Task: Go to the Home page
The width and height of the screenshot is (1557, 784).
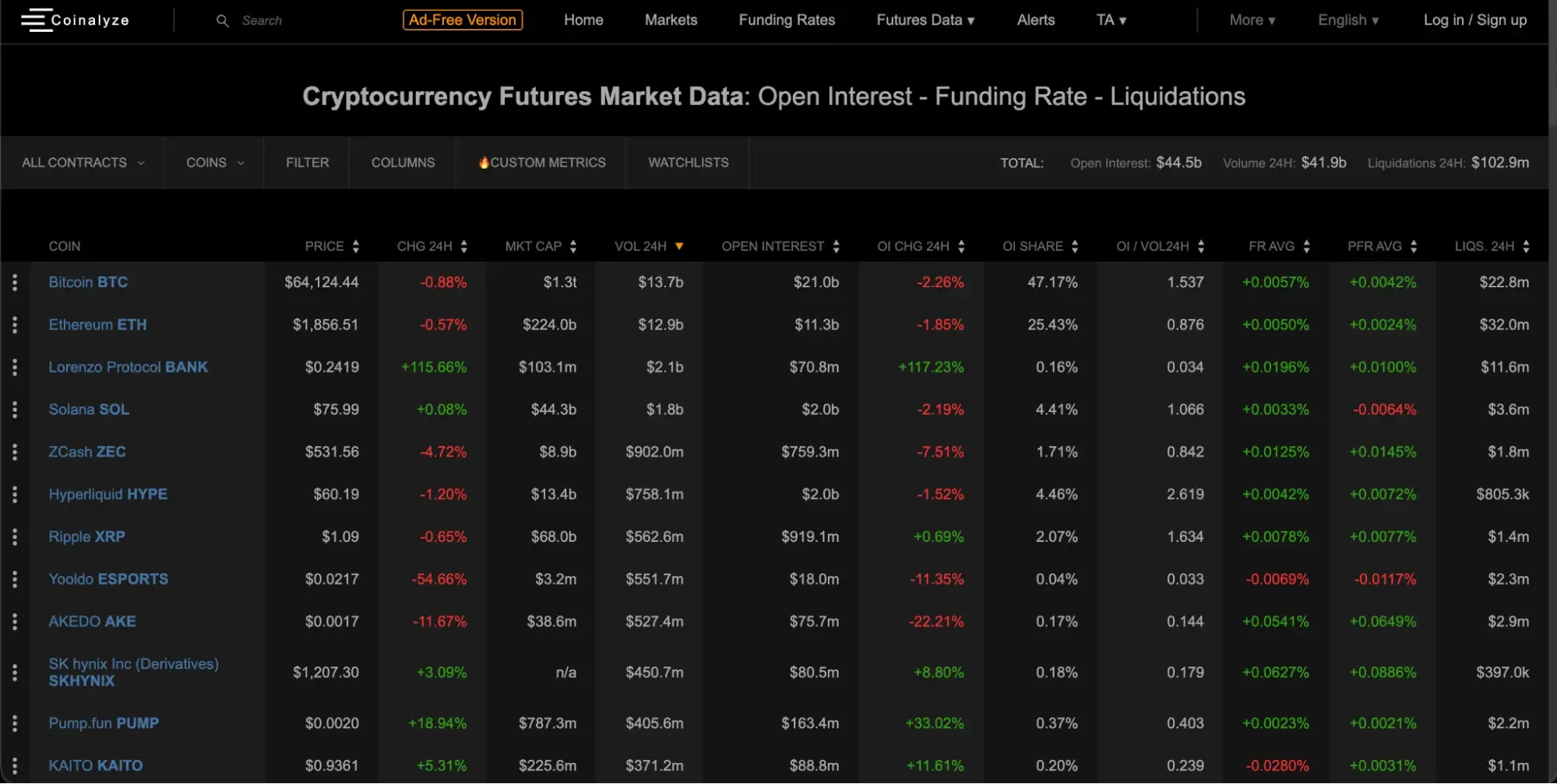Action: tap(583, 20)
